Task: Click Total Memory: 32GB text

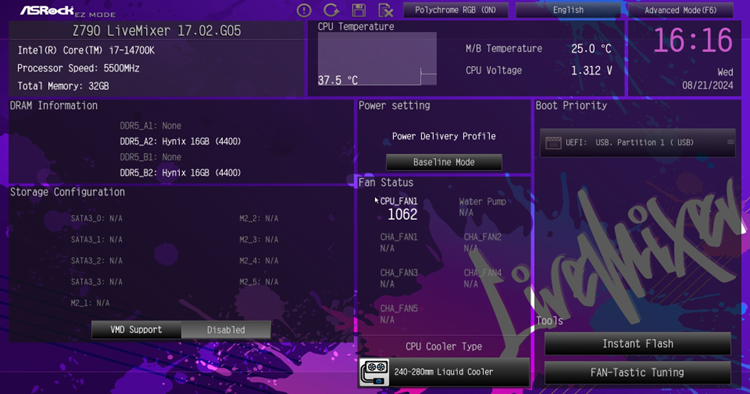Action: pos(63,86)
